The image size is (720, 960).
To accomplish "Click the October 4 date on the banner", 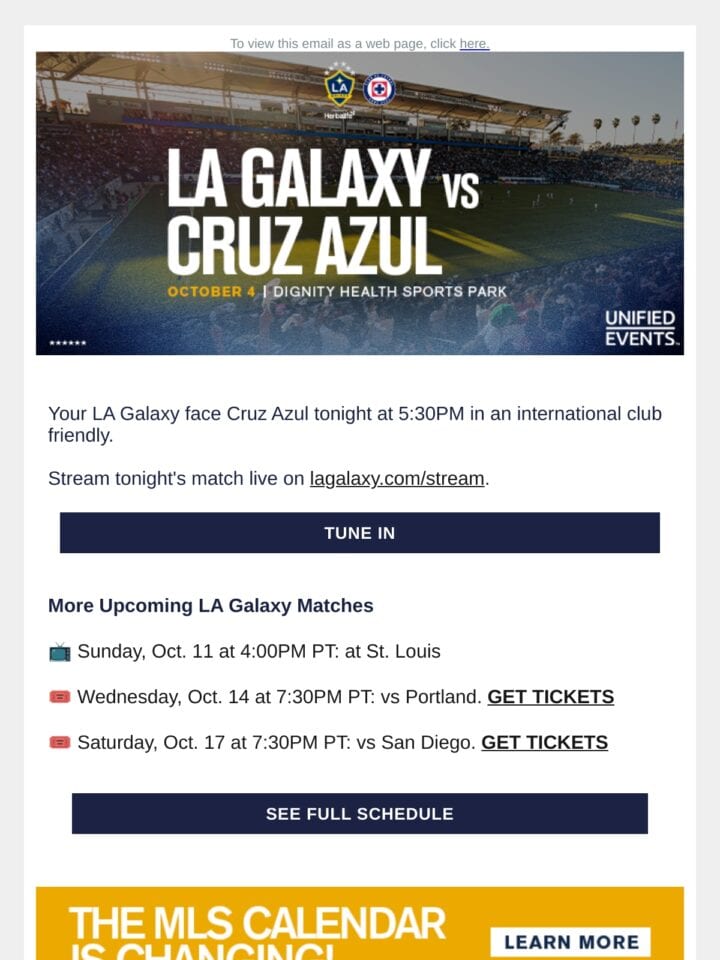I will coord(211,292).
